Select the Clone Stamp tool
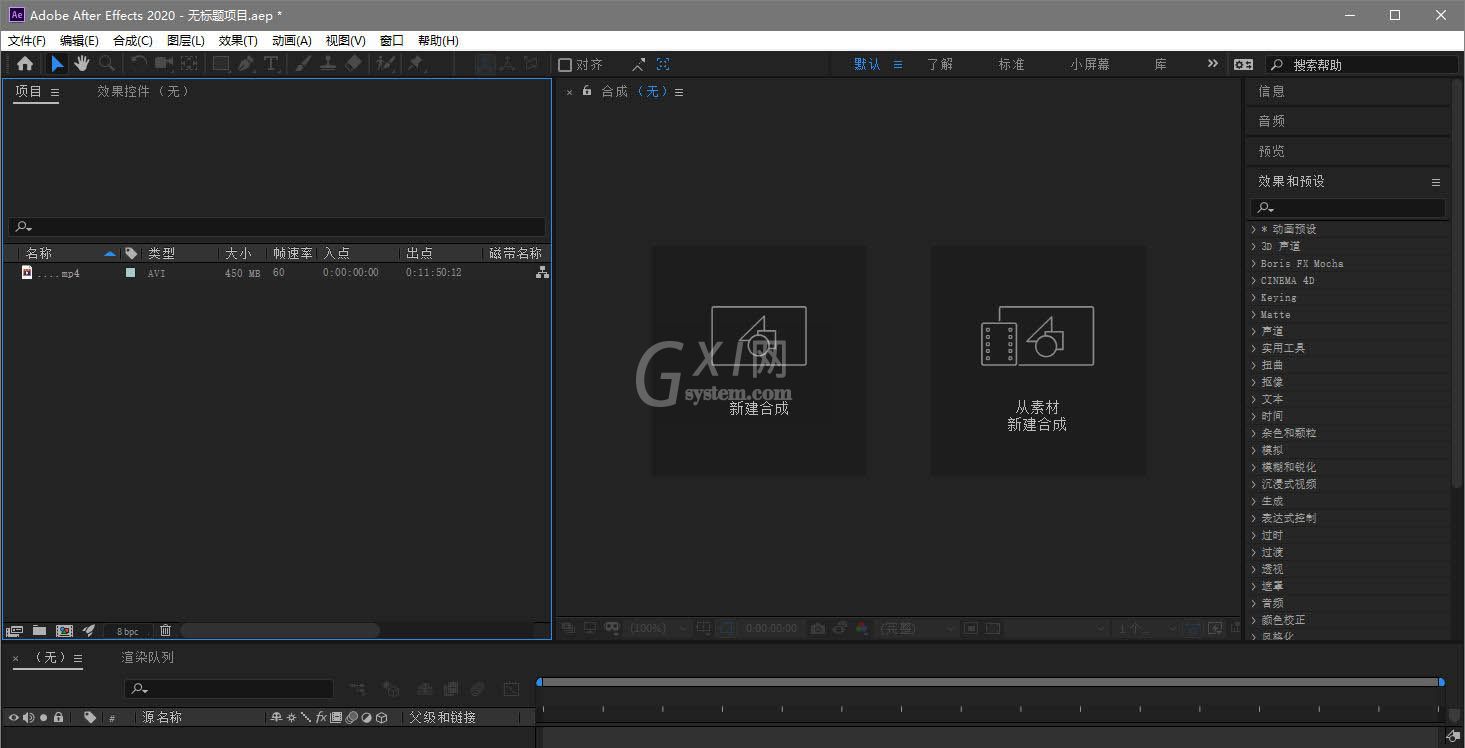 [x=328, y=64]
